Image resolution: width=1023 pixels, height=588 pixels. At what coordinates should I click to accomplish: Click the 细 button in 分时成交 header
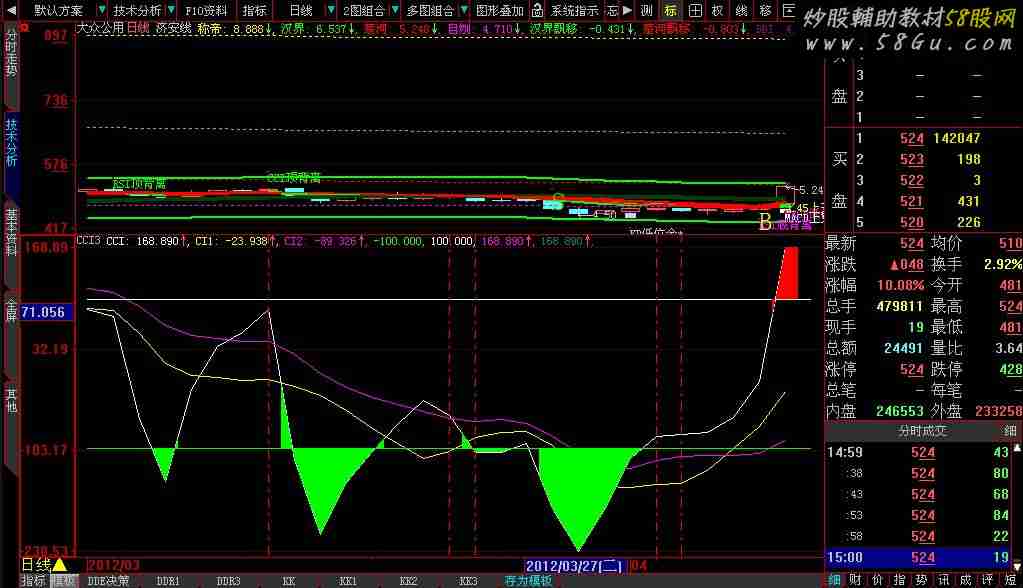1010,431
